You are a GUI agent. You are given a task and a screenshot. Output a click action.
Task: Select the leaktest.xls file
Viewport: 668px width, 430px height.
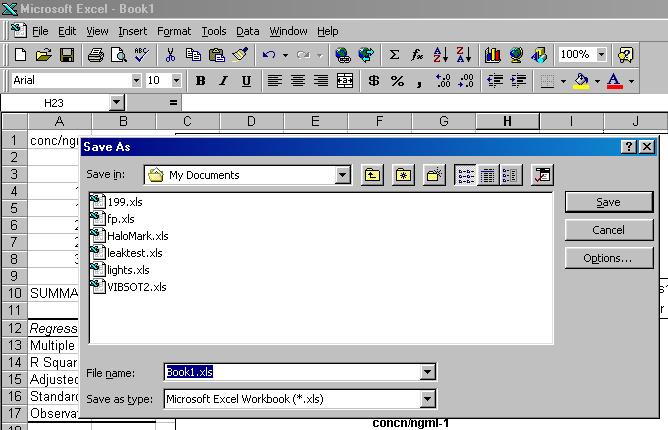pos(127,253)
